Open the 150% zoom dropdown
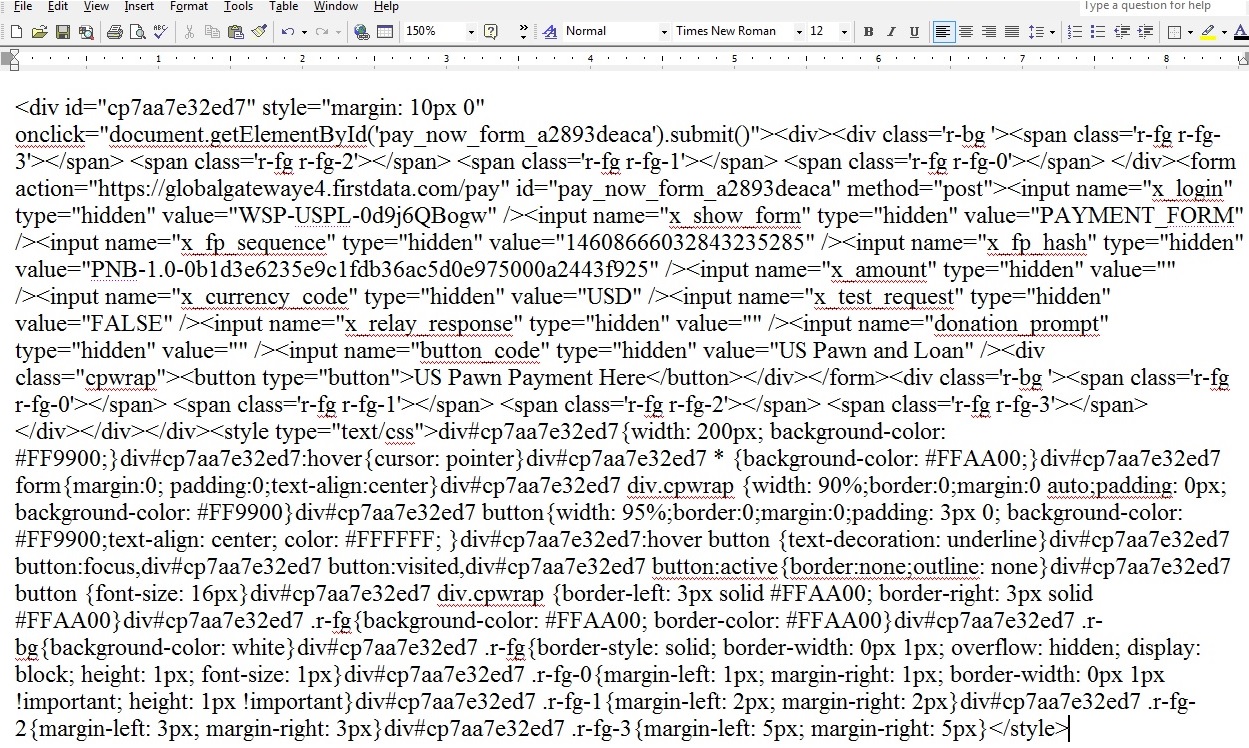1249x748 pixels. [x=470, y=32]
